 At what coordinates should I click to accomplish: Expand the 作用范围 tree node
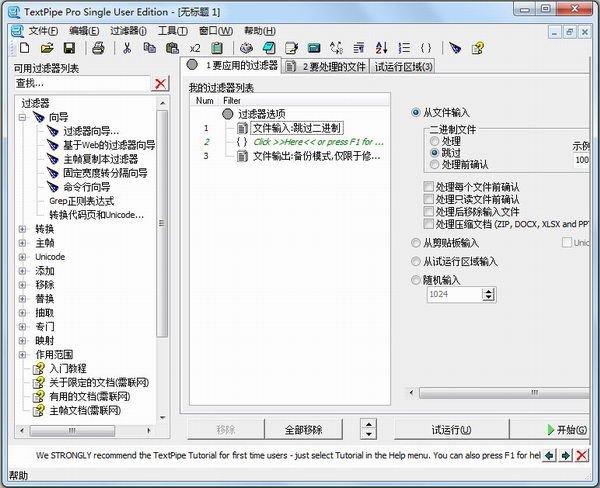[23, 355]
